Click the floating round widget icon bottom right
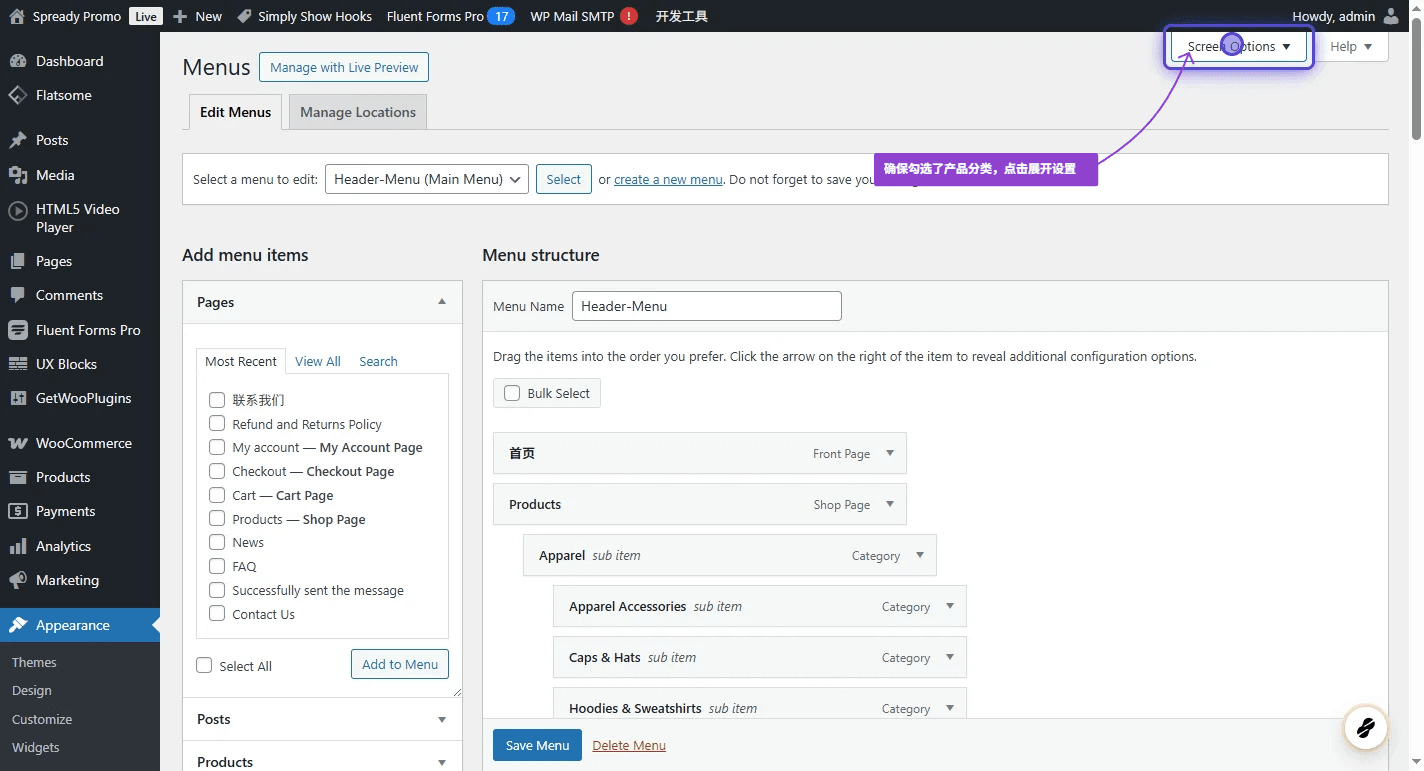Image resolution: width=1424 pixels, height=771 pixels. click(x=1365, y=728)
